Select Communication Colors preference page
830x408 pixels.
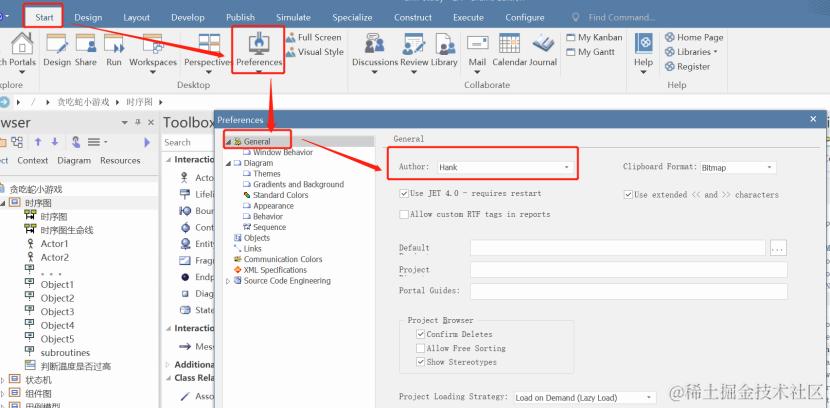coord(283,259)
